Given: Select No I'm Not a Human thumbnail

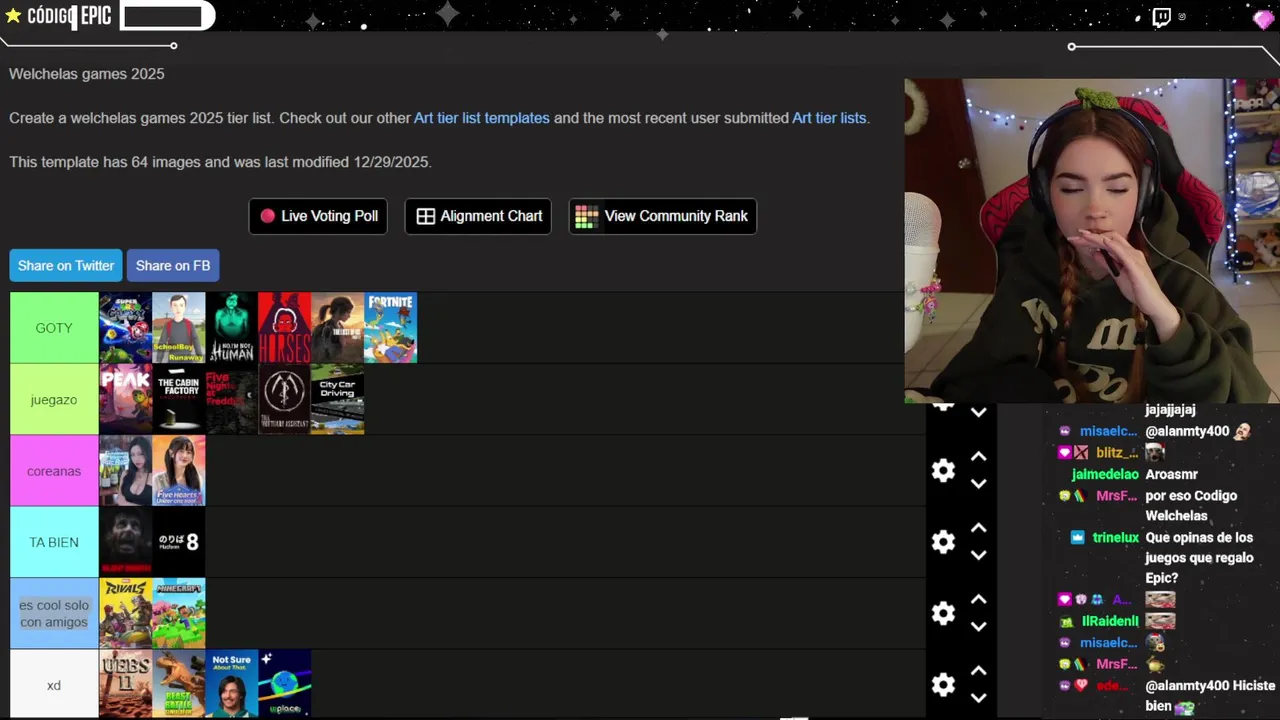Looking at the screenshot, I should pyautogui.click(x=231, y=328).
